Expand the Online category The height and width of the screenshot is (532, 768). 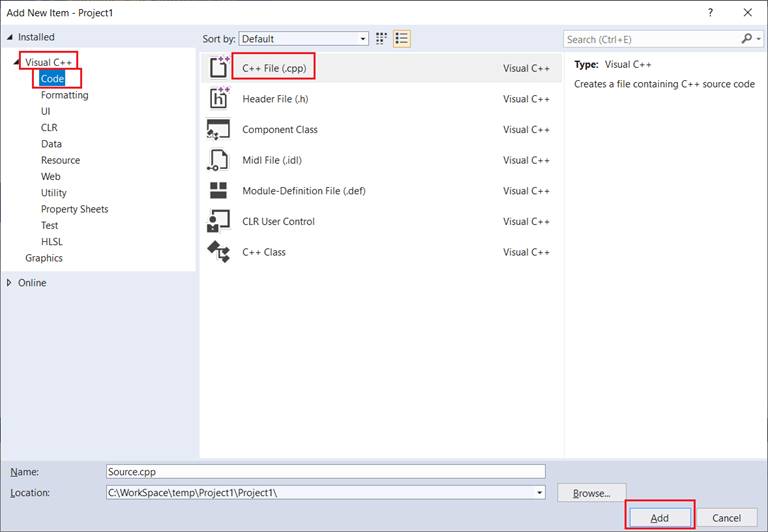click(x=10, y=283)
